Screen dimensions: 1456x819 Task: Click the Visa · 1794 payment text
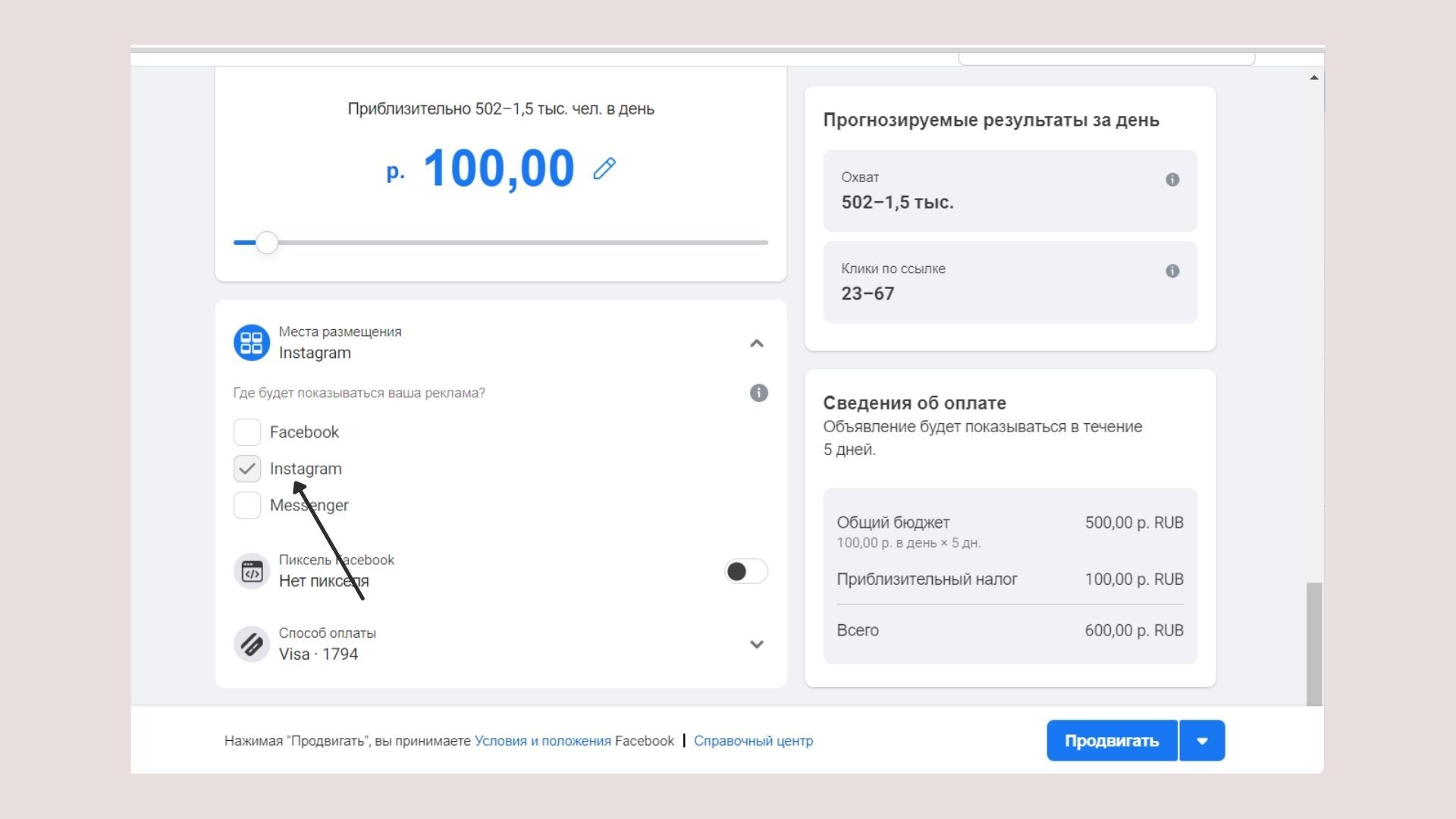pos(318,654)
